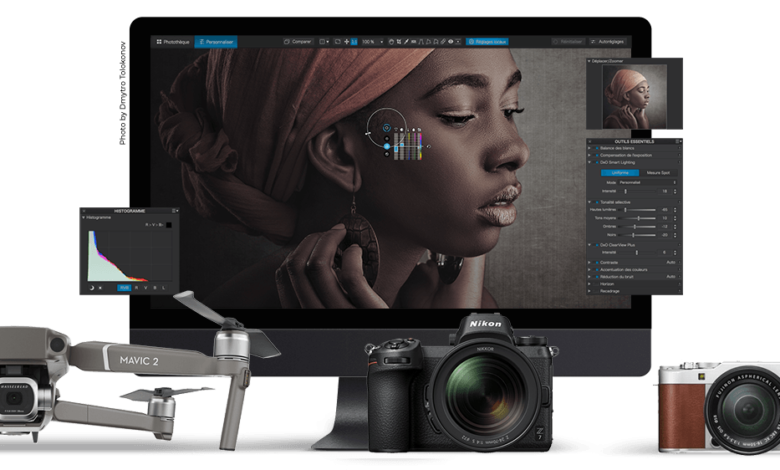Screen dimensions: 780x470
Task: Toggle the highlight clipping sun icon
Action: click(x=100, y=287)
